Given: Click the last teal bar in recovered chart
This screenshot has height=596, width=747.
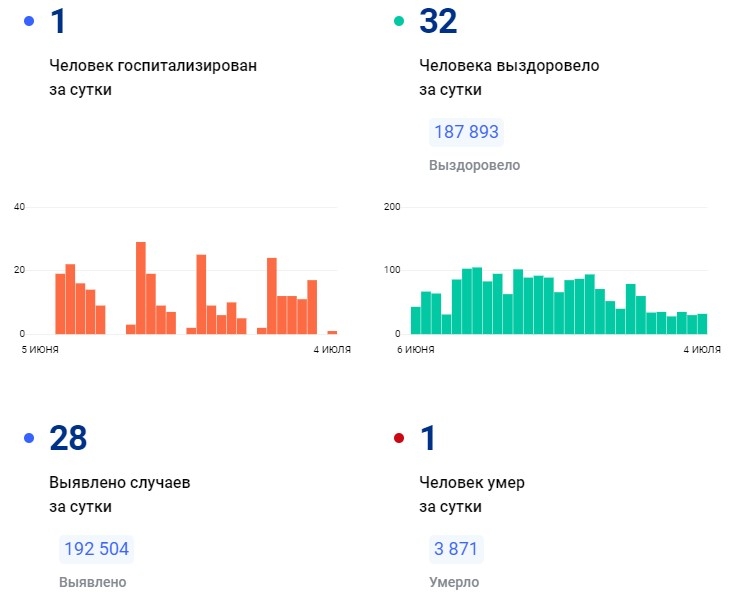Looking at the screenshot, I should point(702,324).
